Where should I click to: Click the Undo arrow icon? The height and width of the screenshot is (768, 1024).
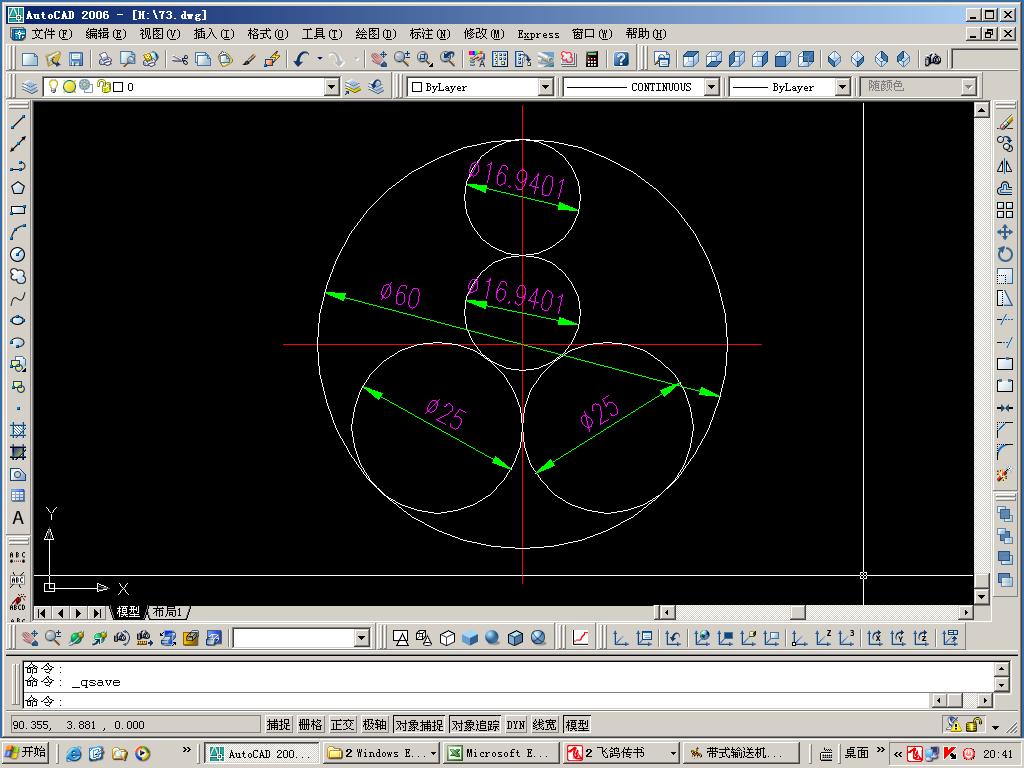pyautogui.click(x=301, y=59)
